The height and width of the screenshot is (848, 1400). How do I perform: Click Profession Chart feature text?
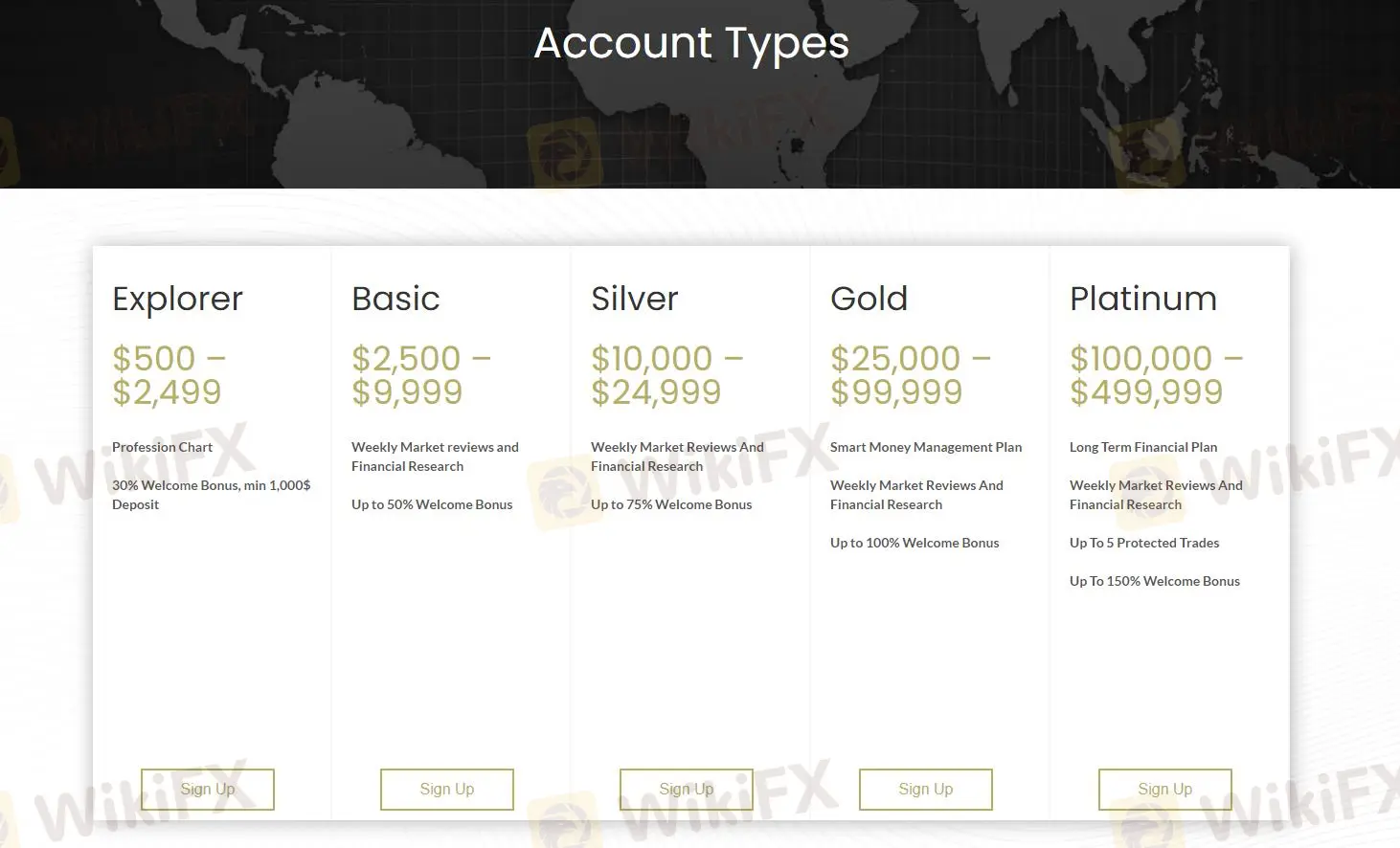click(162, 447)
